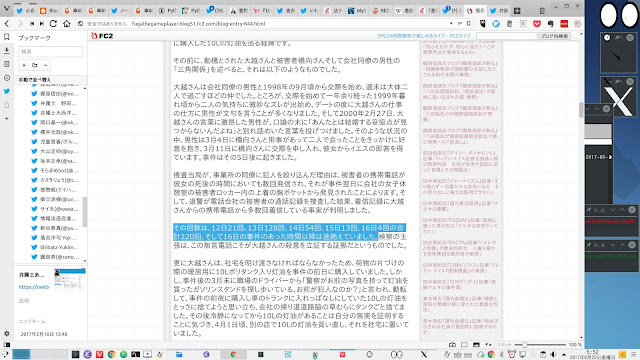Switch to the Wikipedia tab
Viewport: 640px width, 360px height.
[404, 11]
